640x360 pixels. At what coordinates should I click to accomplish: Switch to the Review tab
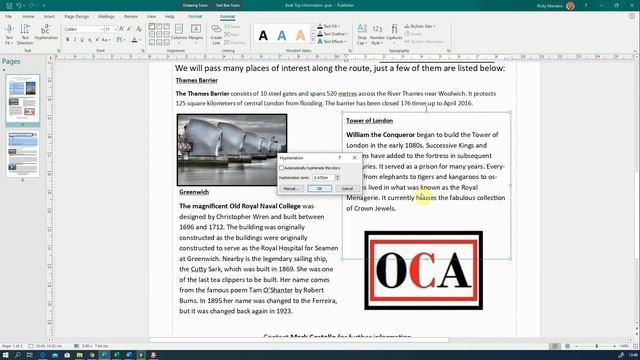tap(131, 17)
